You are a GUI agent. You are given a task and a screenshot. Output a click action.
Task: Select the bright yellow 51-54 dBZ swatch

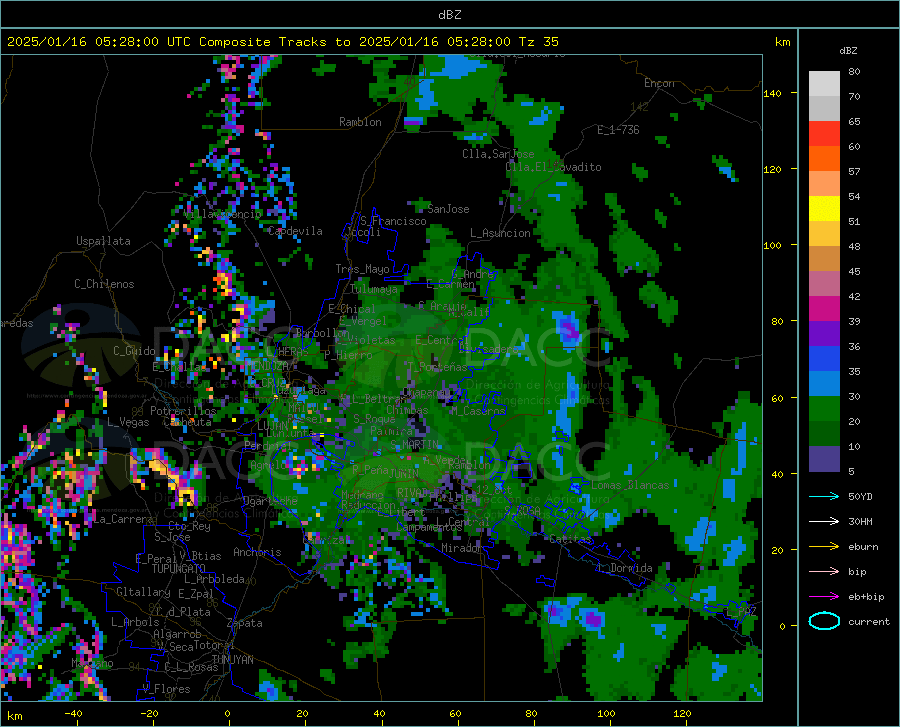[x=824, y=209]
